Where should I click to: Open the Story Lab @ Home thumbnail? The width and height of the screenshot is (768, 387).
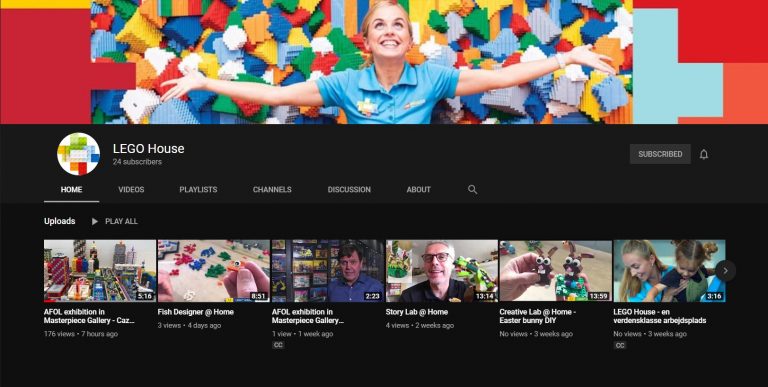coord(442,270)
